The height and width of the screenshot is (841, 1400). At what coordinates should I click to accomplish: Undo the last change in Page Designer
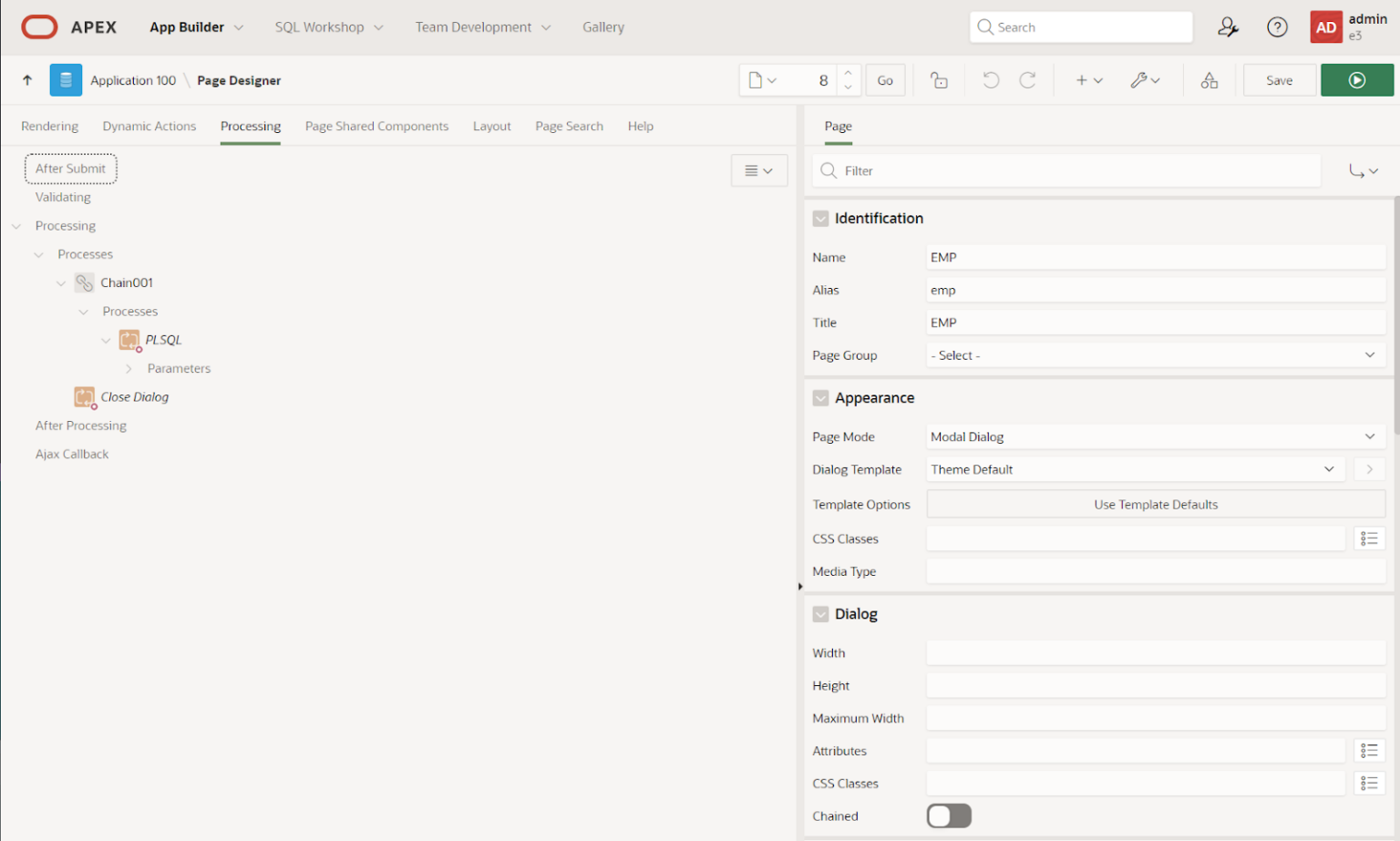pyautogui.click(x=990, y=80)
